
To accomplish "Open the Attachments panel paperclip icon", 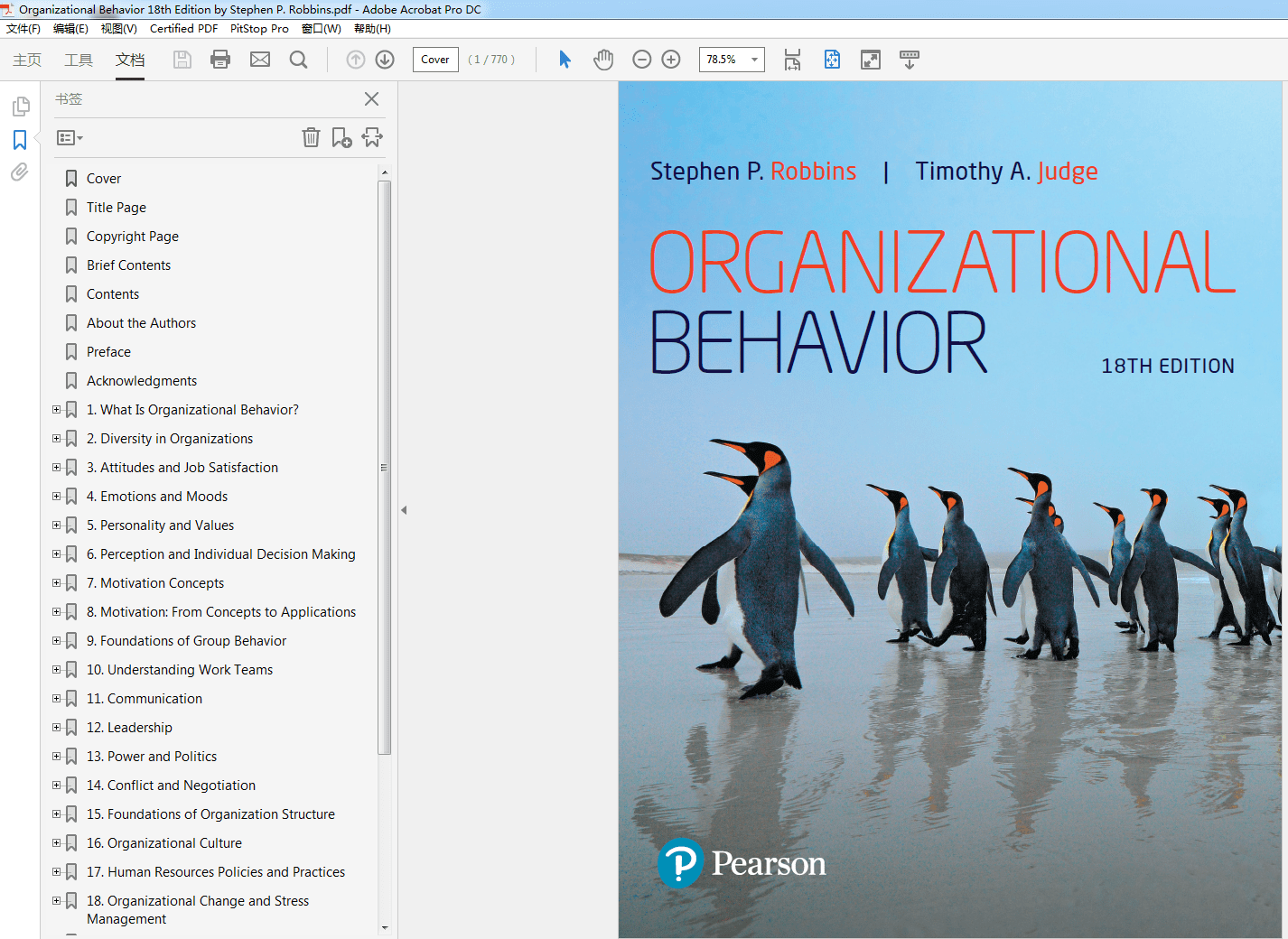I will tap(19, 172).
